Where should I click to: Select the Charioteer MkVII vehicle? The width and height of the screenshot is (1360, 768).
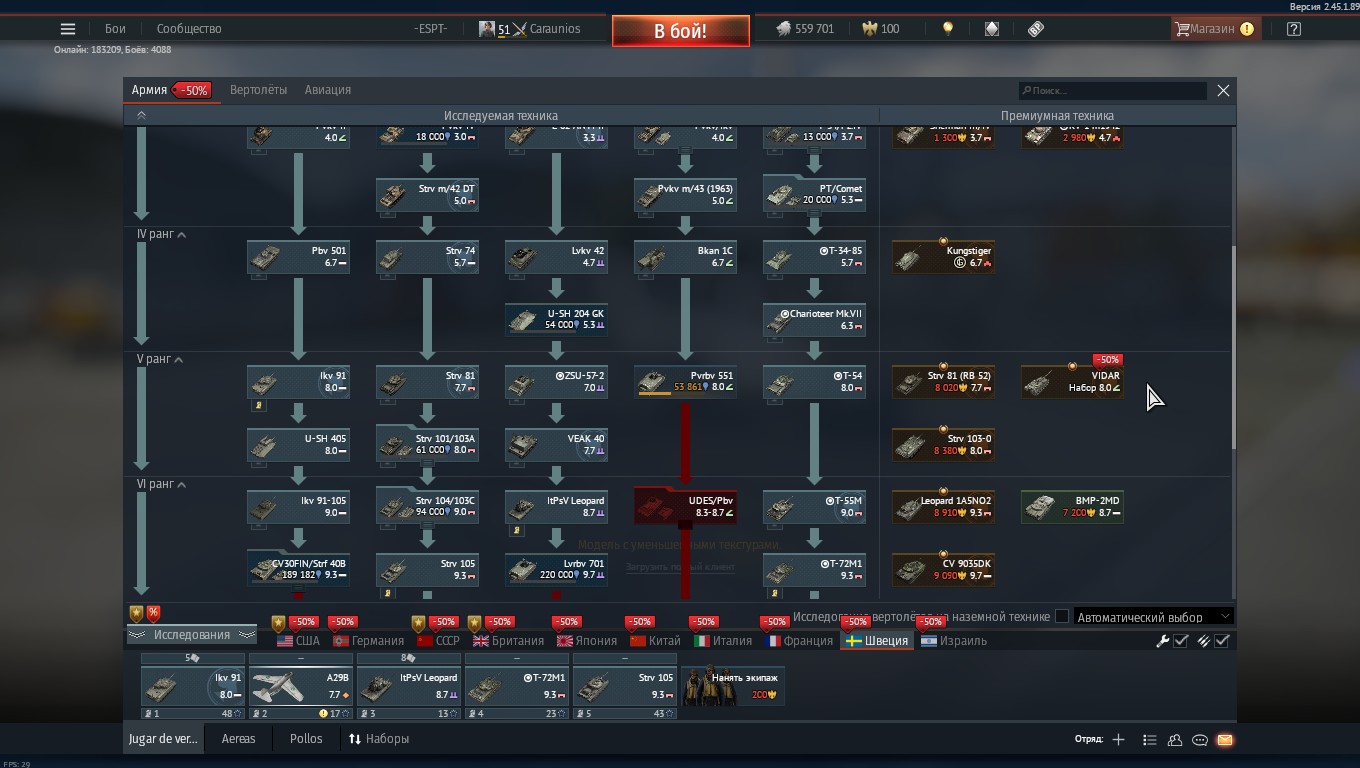815,320
